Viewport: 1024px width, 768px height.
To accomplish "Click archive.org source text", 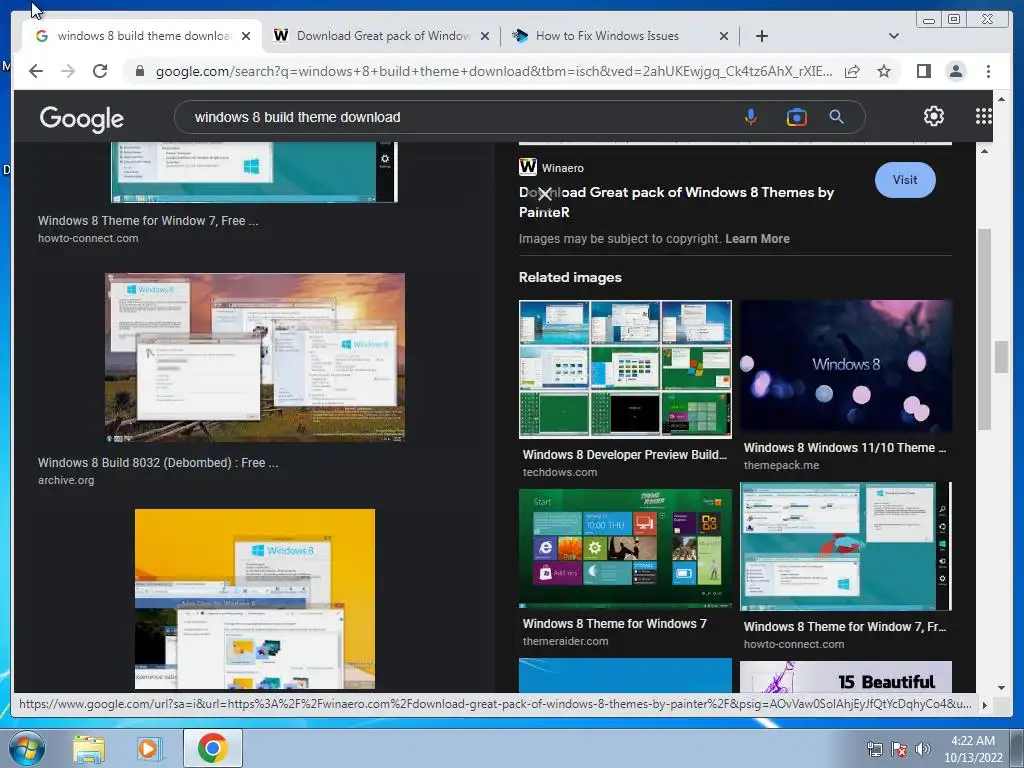I will point(66,480).
